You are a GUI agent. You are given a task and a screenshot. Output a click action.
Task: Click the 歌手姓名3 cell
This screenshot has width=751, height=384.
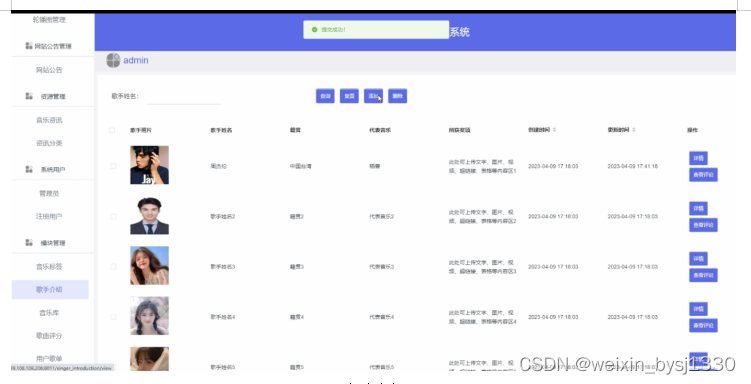click(x=223, y=267)
